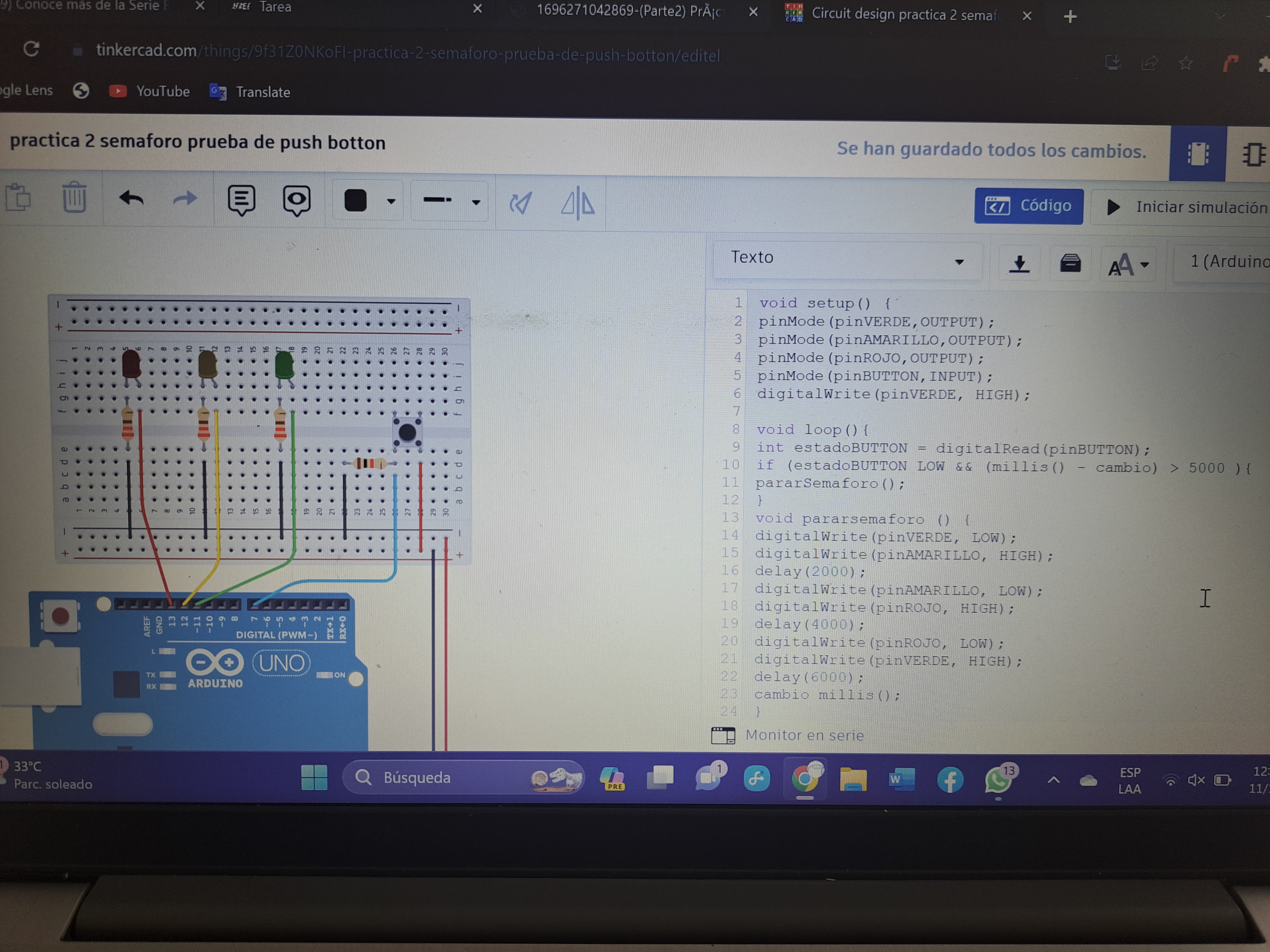The image size is (1270, 952).
Task: Expand the wire type dropdown arrow
Action: click(476, 202)
